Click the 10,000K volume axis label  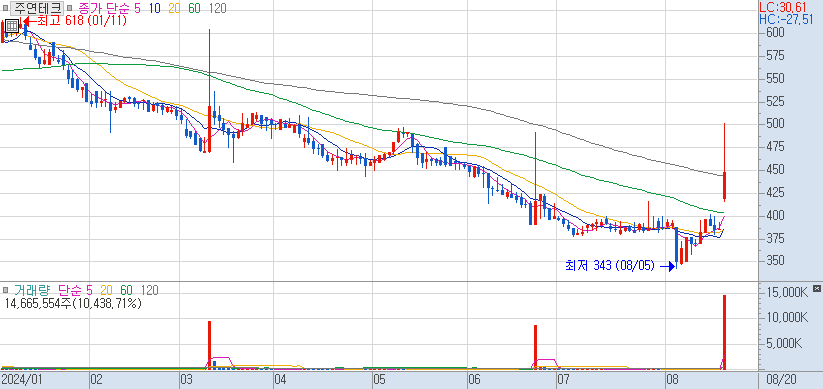coord(787,318)
